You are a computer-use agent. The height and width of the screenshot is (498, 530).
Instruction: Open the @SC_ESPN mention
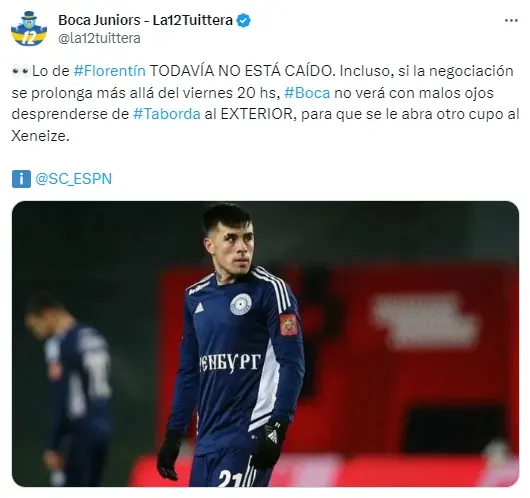(x=73, y=179)
